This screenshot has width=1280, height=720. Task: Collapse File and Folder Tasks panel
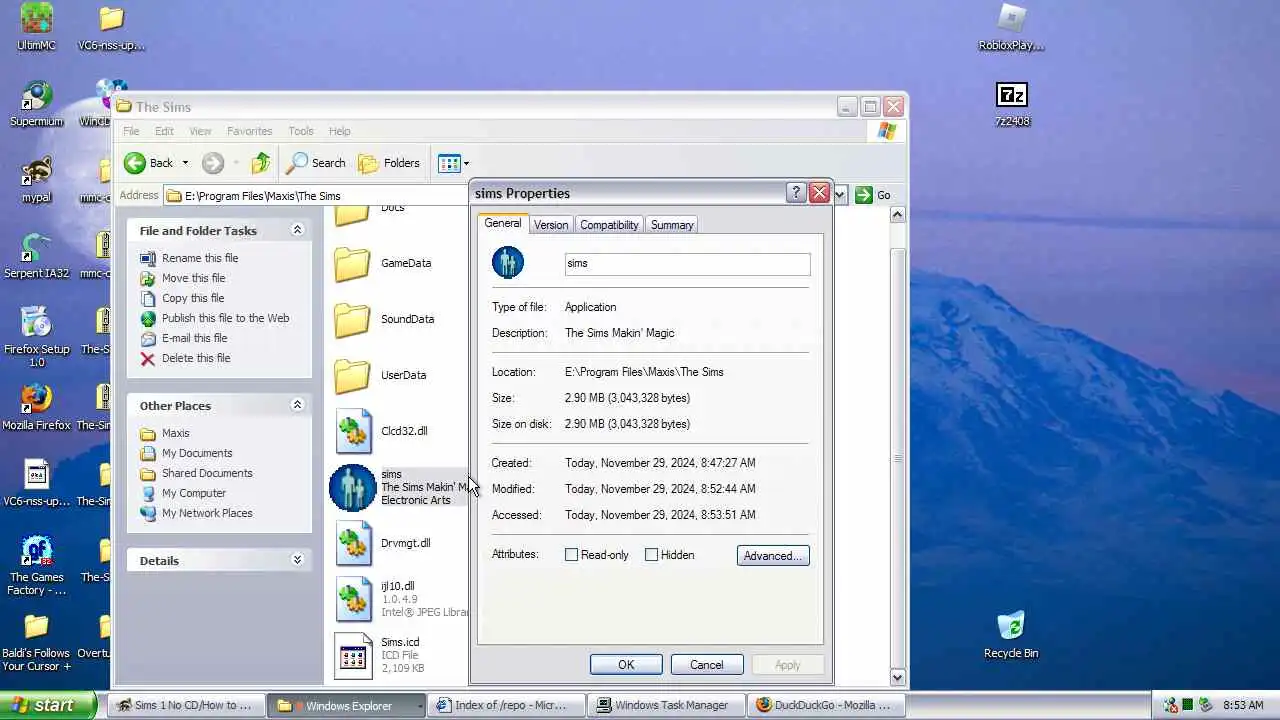(297, 230)
